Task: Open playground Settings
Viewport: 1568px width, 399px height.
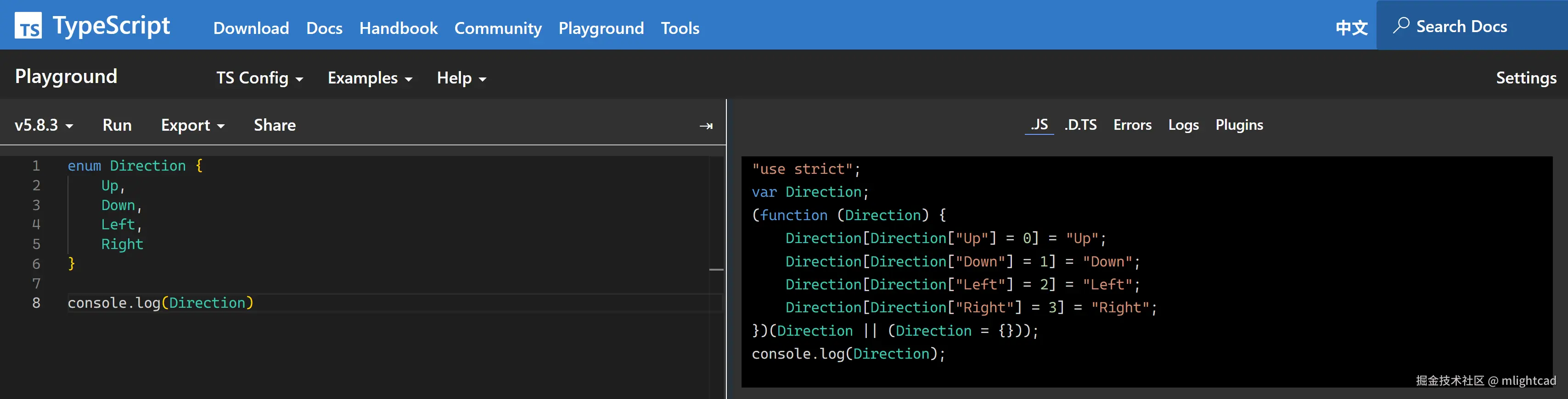Action: point(1525,78)
